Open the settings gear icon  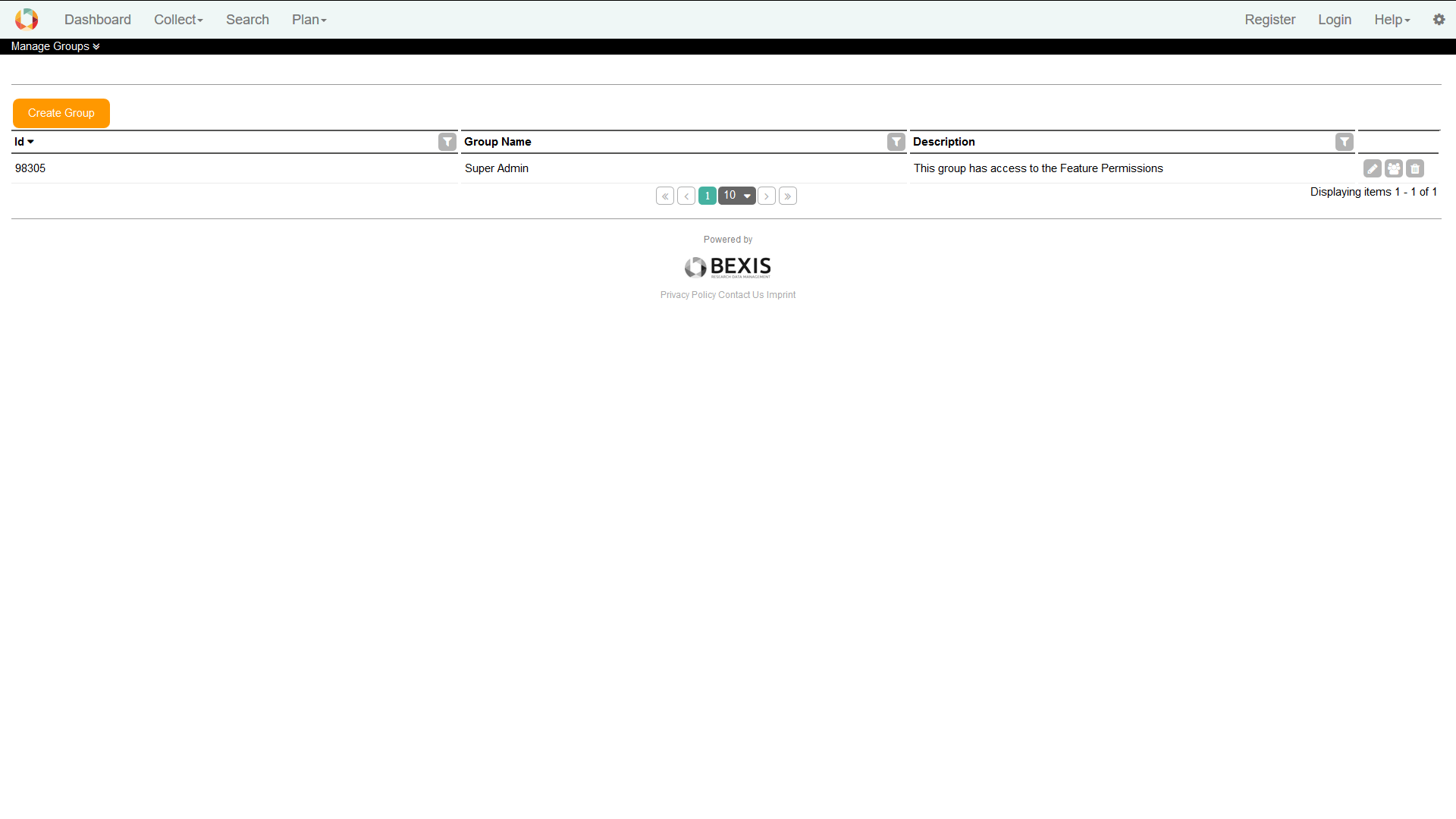click(1439, 20)
